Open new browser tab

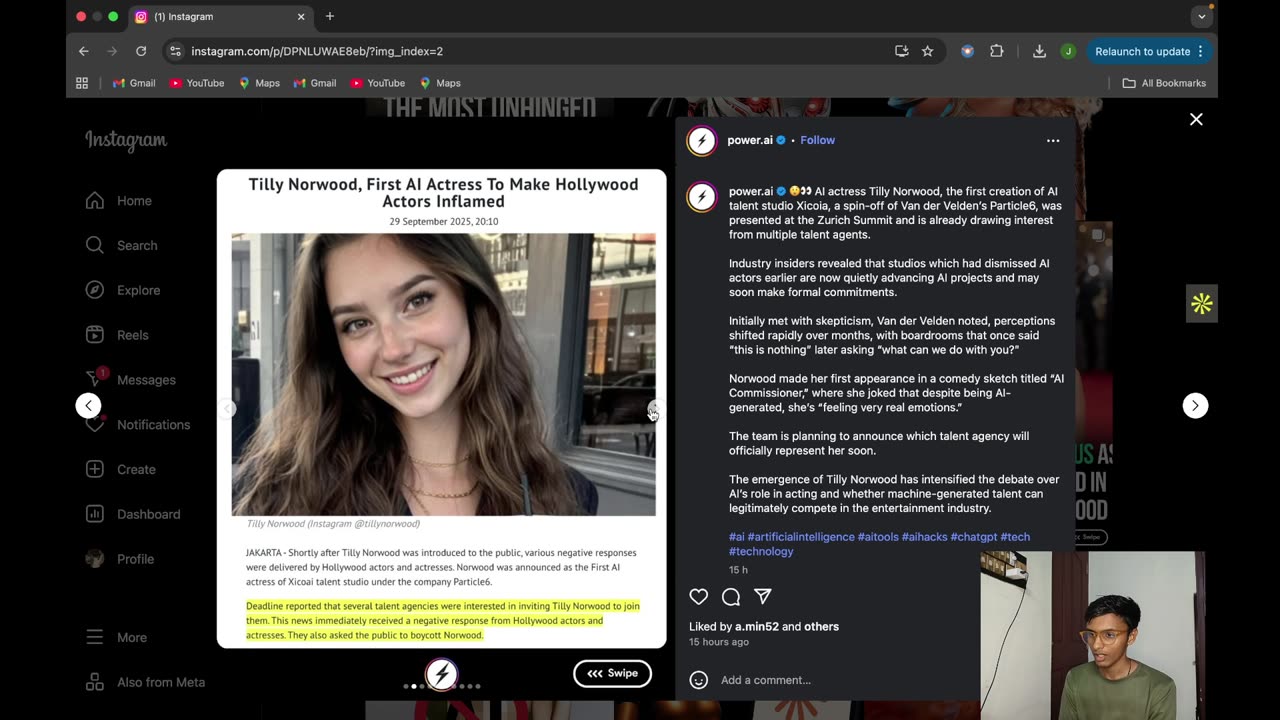pyautogui.click(x=330, y=16)
